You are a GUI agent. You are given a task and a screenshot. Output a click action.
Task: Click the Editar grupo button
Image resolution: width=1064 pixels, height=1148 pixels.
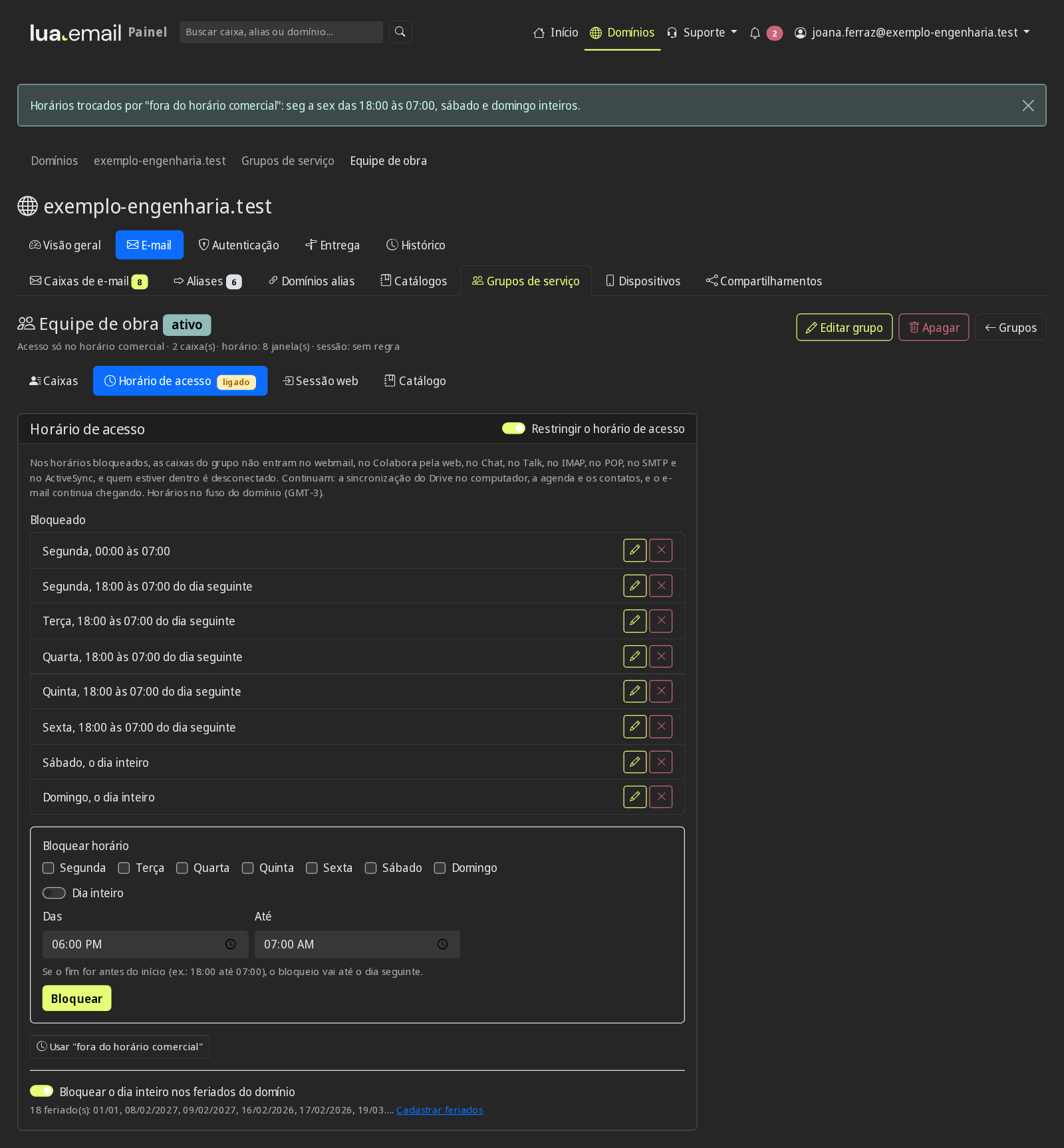845,327
